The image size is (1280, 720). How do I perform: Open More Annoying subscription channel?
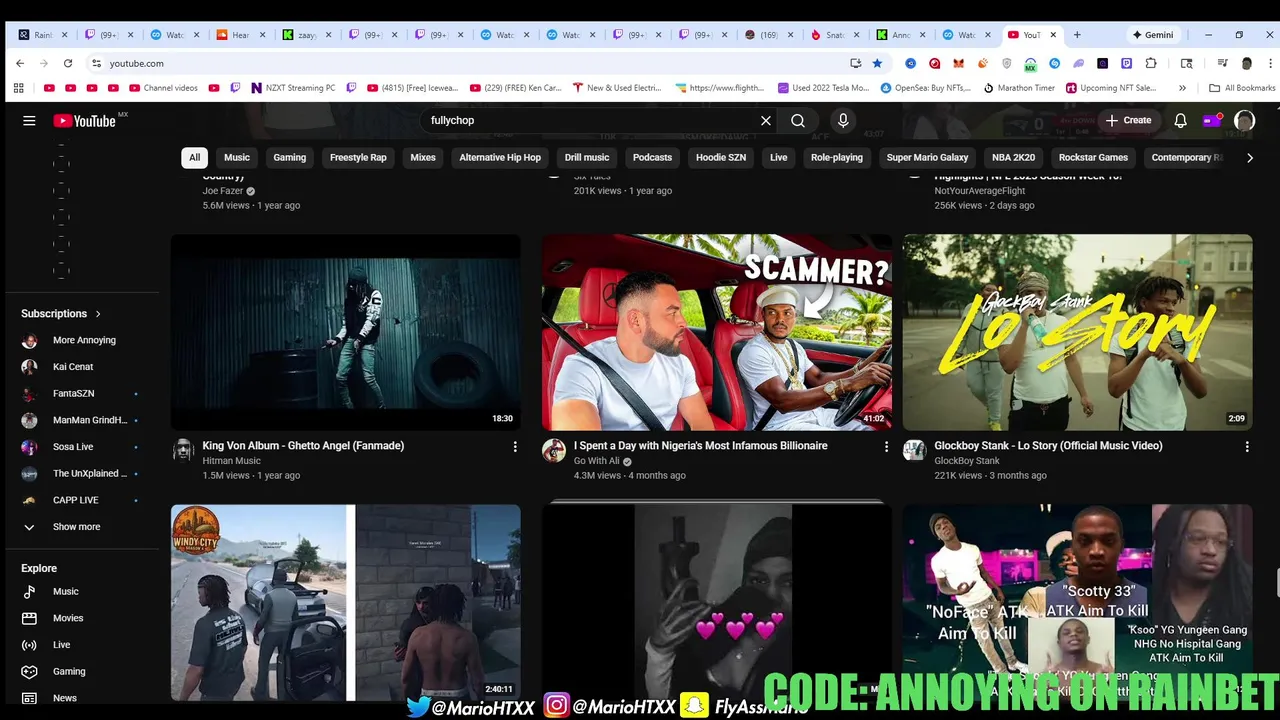click(84, 340)
